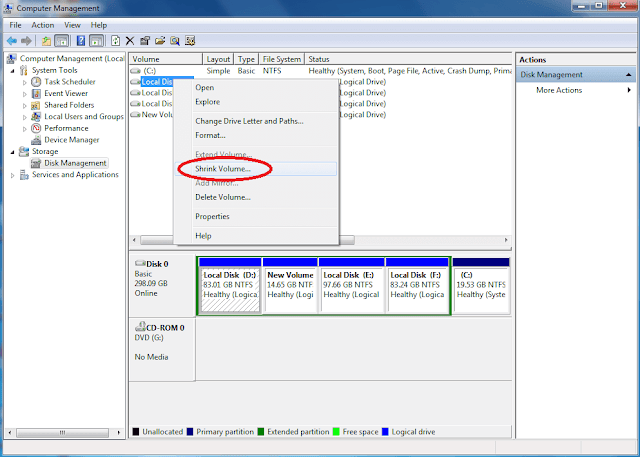Image resolution: width=640 pixels, height=457 pixels.
Task: Toggle the Show/Hide Action Pane icon
Action: 96,41
